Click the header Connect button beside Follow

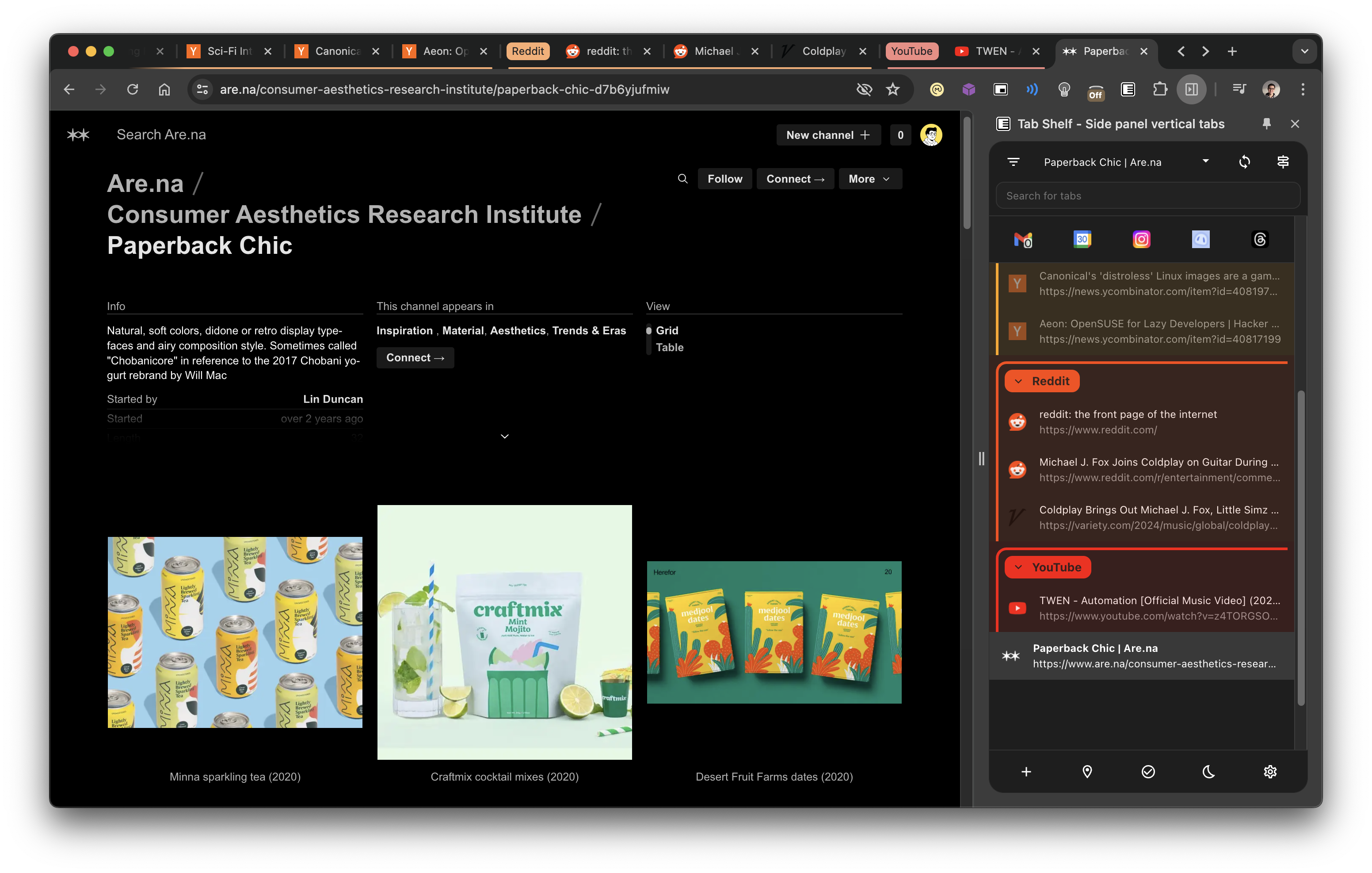pyautogui.click(x=795, y=179)
